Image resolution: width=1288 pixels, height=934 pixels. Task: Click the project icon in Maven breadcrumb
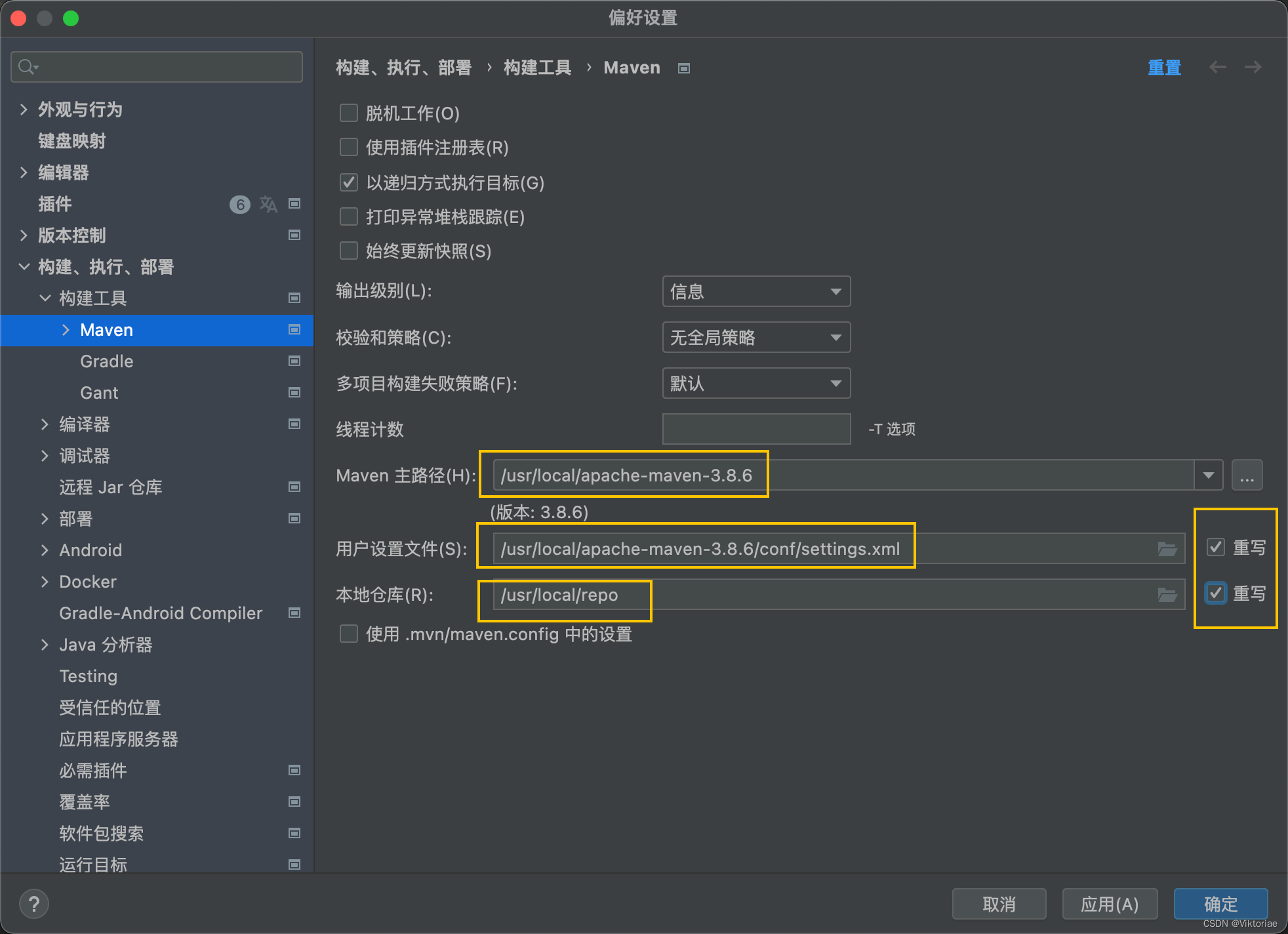point(684,68)
